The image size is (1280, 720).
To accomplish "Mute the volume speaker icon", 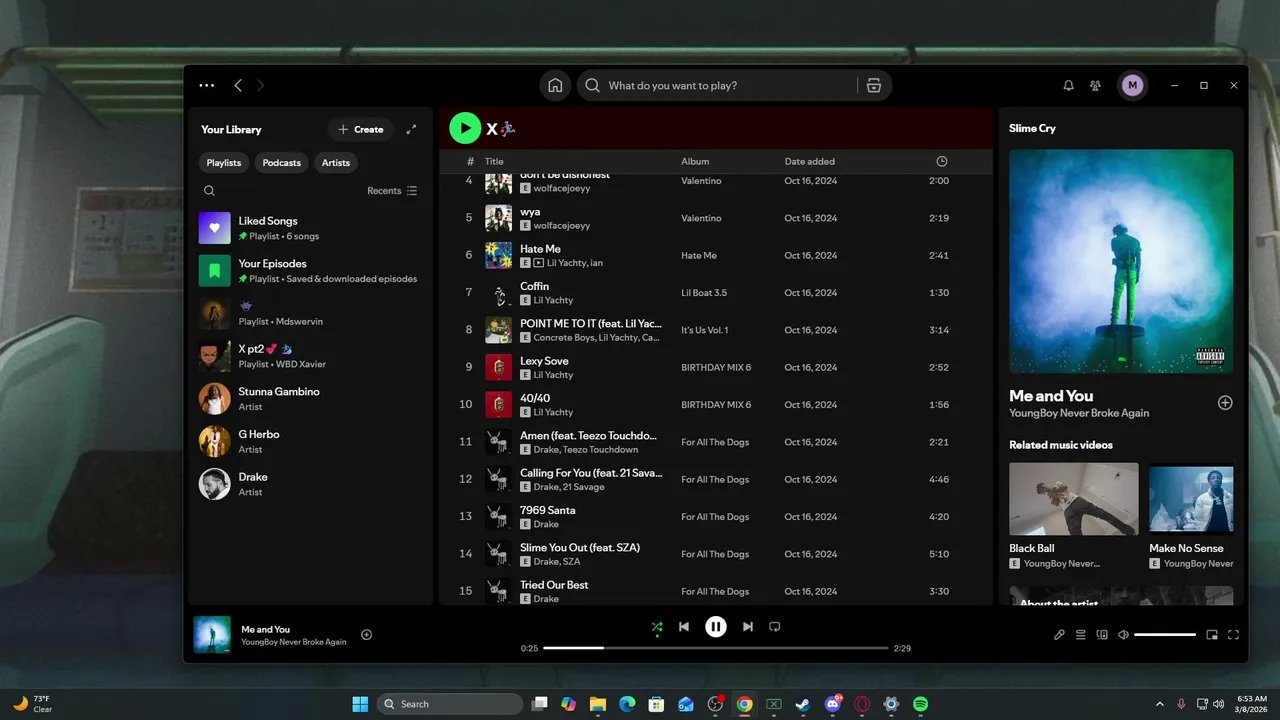I will (x=1123, y=634).
